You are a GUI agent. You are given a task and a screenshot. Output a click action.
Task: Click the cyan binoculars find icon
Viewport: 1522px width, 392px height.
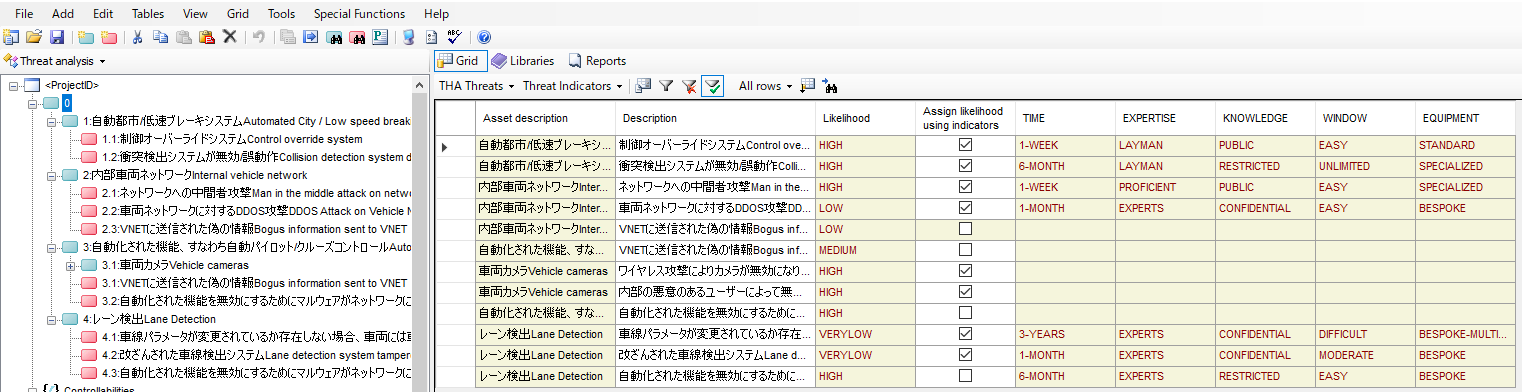click(334, 37)
